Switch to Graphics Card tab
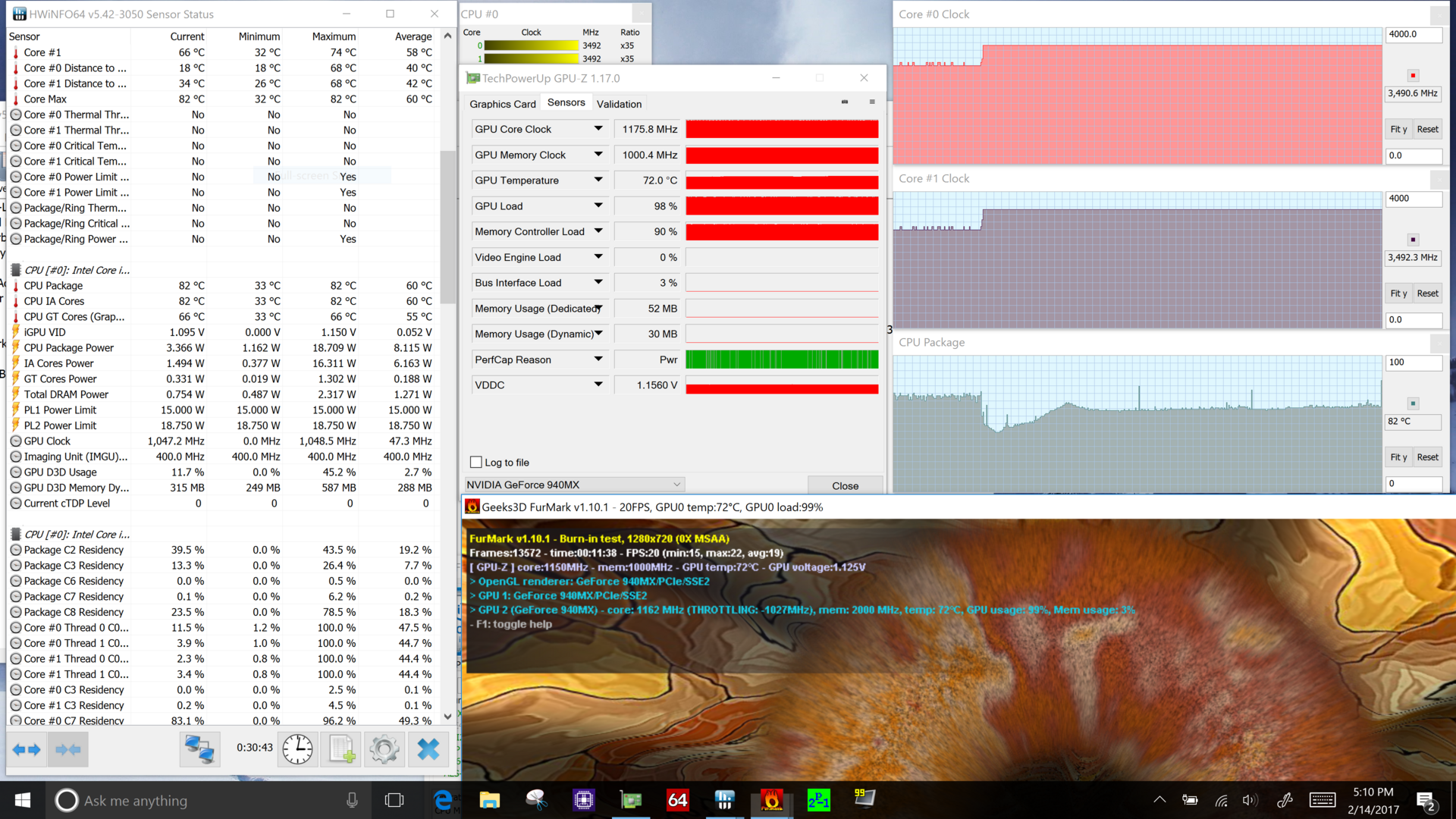Viewport: 1456px width, 819px height. (502, 104)
